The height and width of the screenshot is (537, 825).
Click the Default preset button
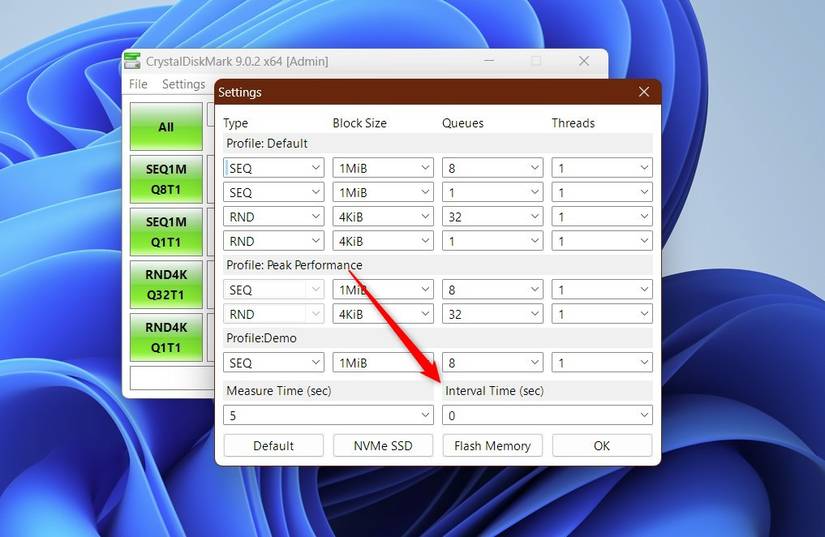click(274, 445)
